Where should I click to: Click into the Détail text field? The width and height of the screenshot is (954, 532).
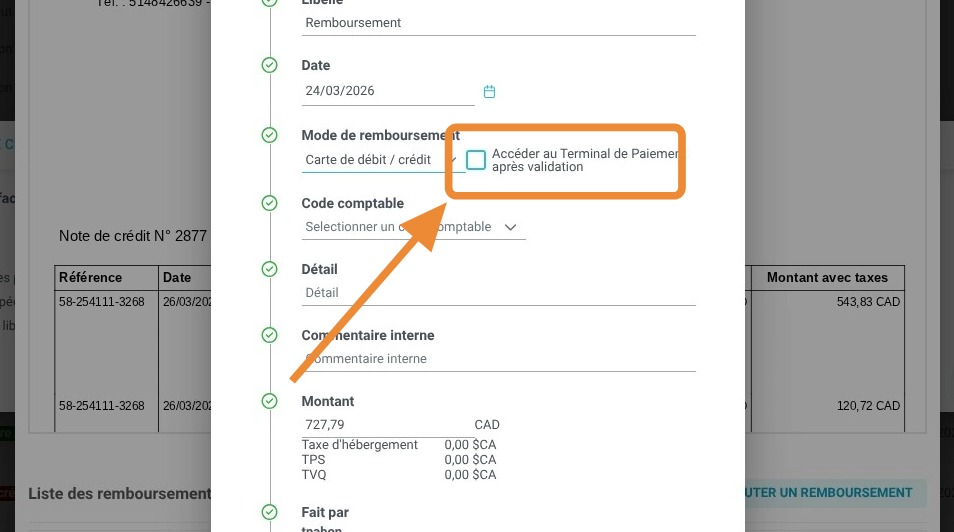tap(497, 293)
